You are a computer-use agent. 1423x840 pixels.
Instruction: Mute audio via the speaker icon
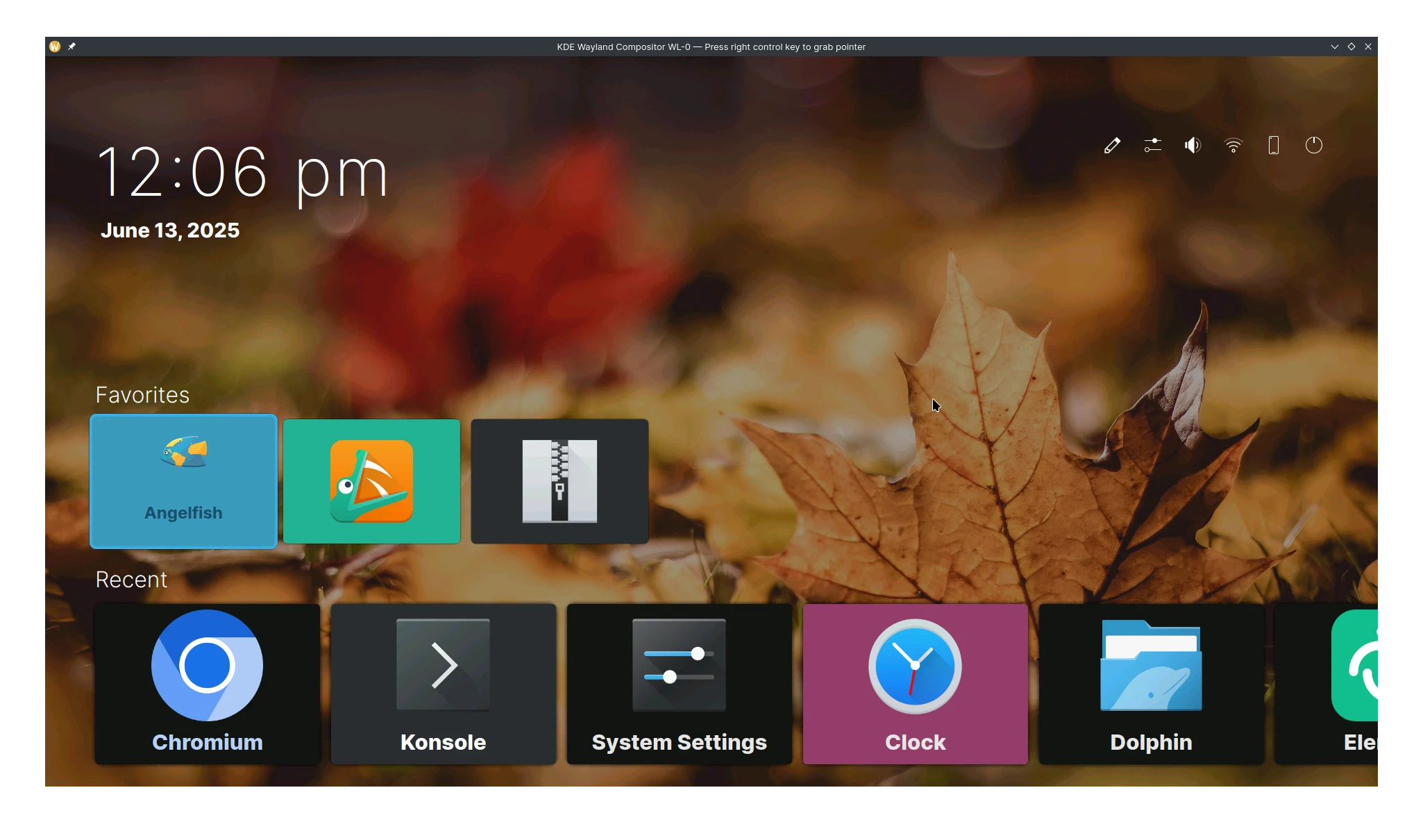[1193, 145]
